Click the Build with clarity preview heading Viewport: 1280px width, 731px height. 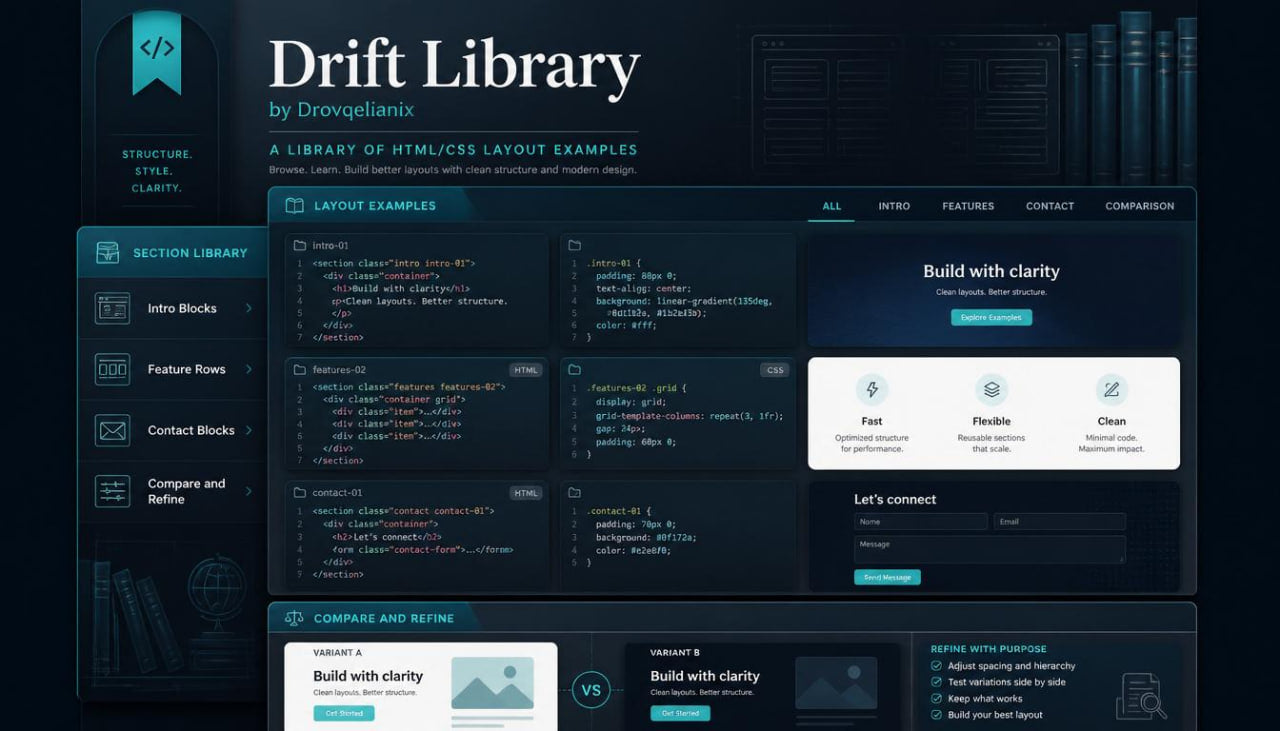(x=991, y=271)
